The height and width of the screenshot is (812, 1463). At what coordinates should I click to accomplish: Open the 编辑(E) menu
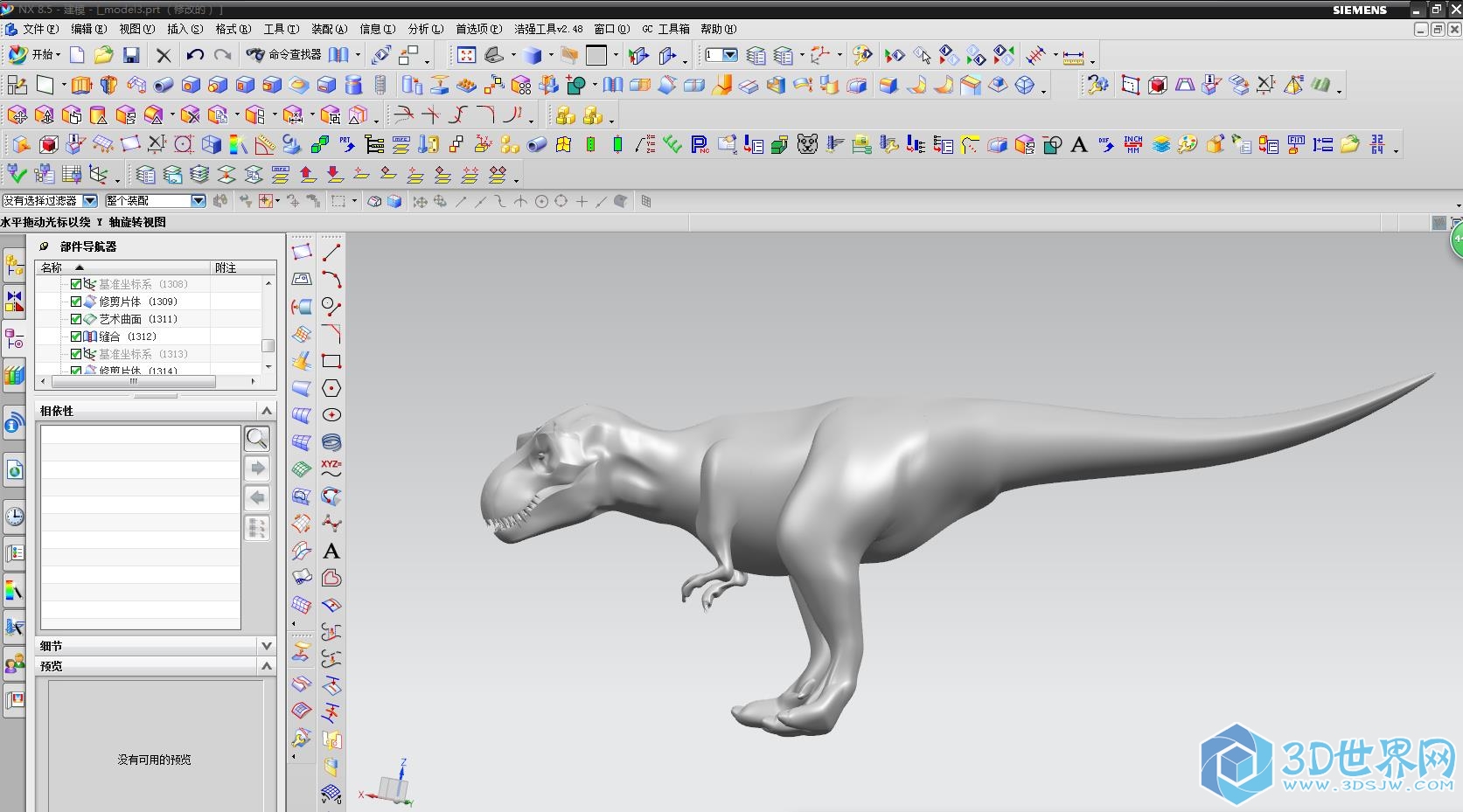point(88,29)
